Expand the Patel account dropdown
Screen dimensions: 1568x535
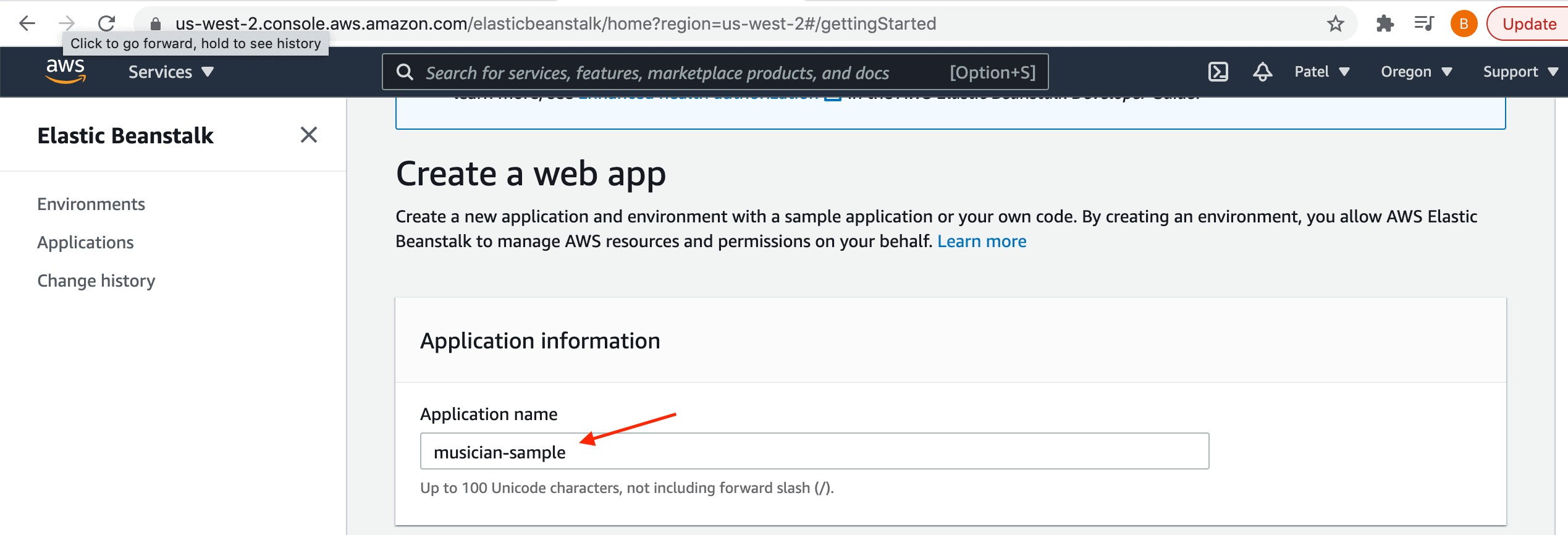click(1322, 72)
